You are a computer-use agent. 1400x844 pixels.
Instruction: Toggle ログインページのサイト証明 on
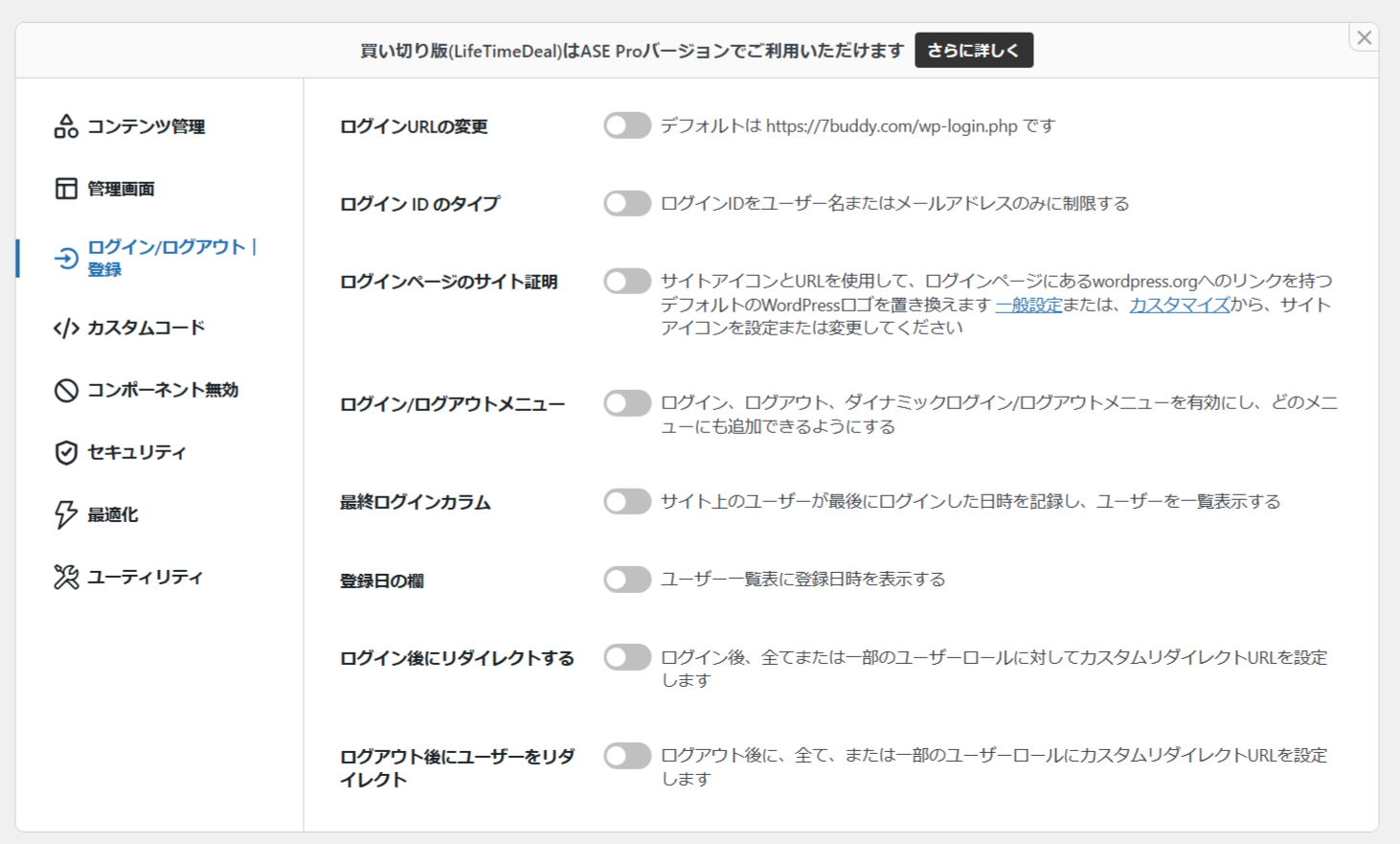(627, 281)
